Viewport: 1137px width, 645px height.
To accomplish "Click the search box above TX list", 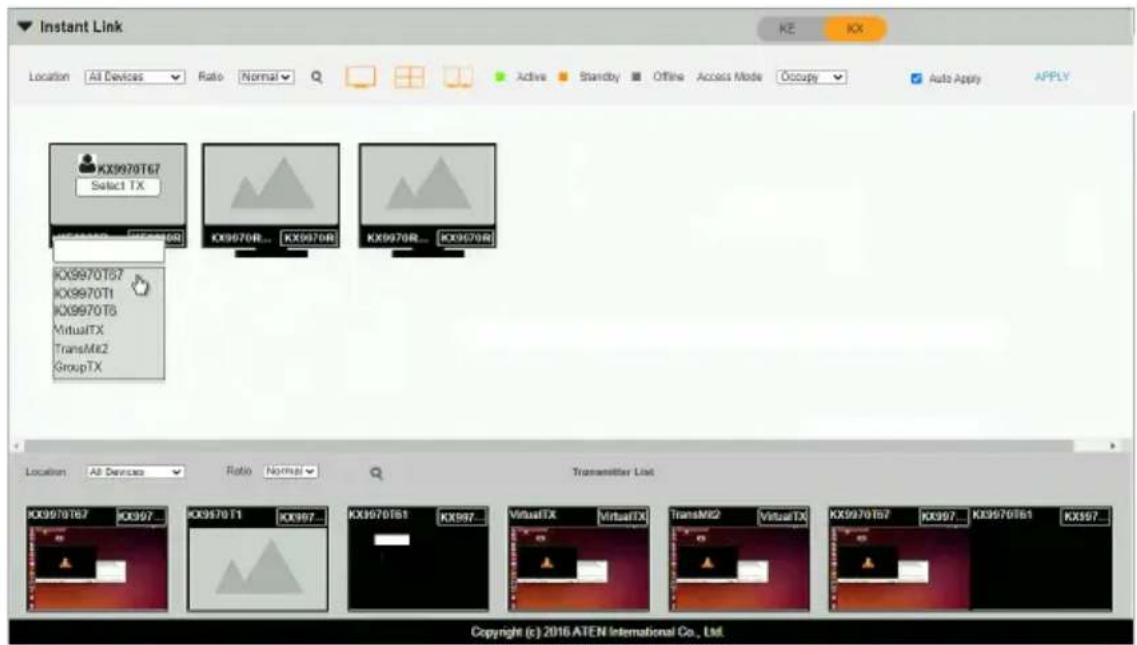I will (109, 252).
